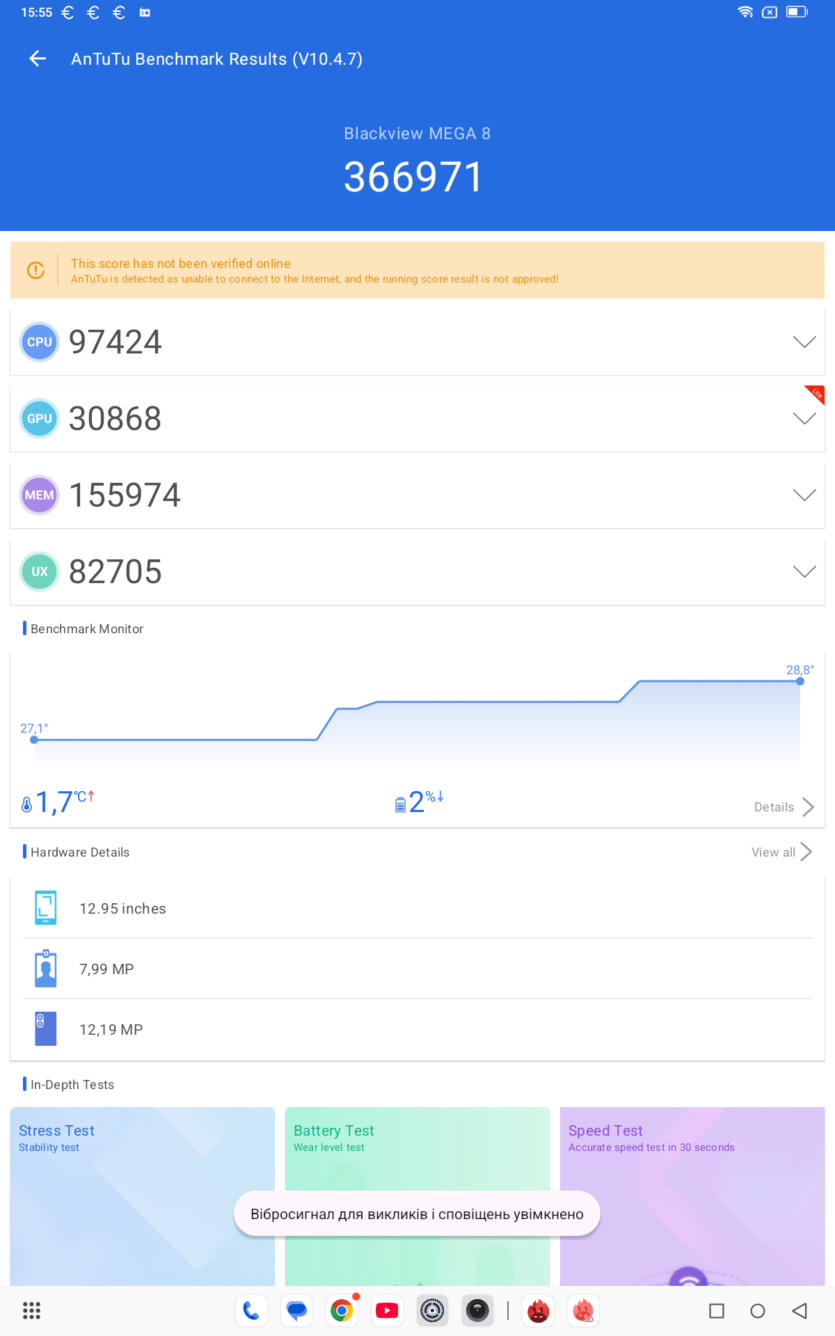Image resolution: width=835 pixels, height=1336 pixels.
Task: Tap the battery drop icon
Action: pyautogui.click(x=400, y=804)
